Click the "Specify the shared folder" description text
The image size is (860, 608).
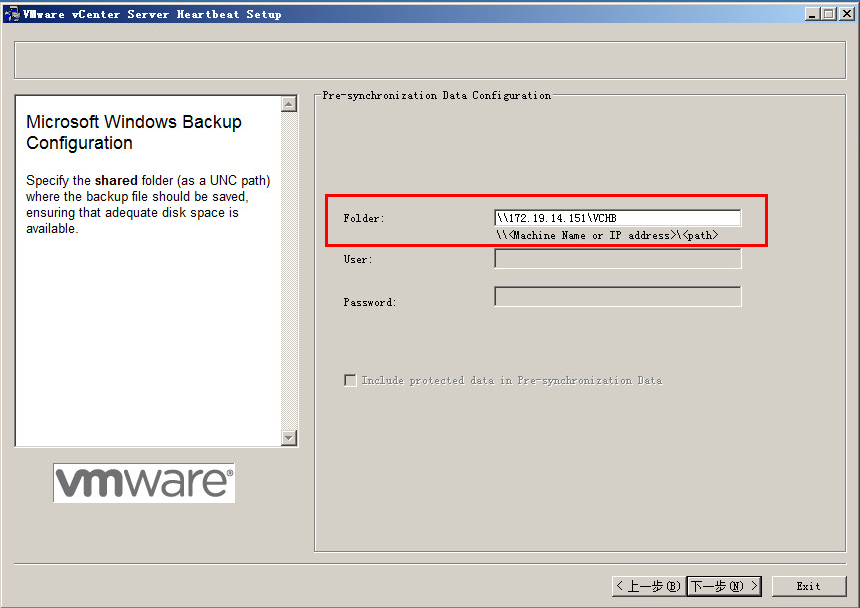point(148,204)
